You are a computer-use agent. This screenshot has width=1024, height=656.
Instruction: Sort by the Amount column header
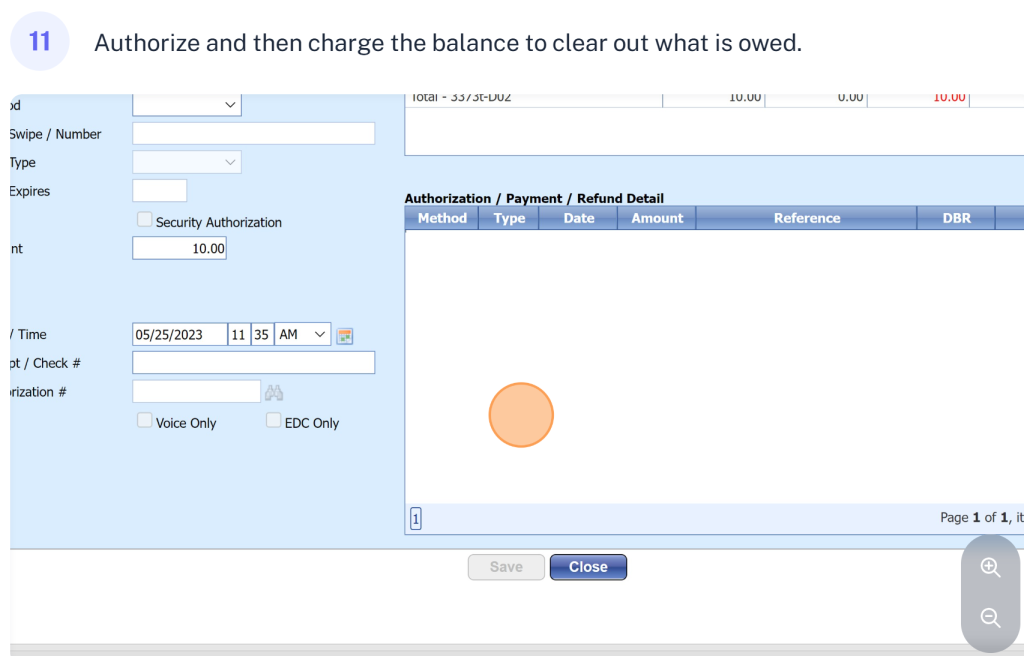pyautogui.click(x=657, y=218)
